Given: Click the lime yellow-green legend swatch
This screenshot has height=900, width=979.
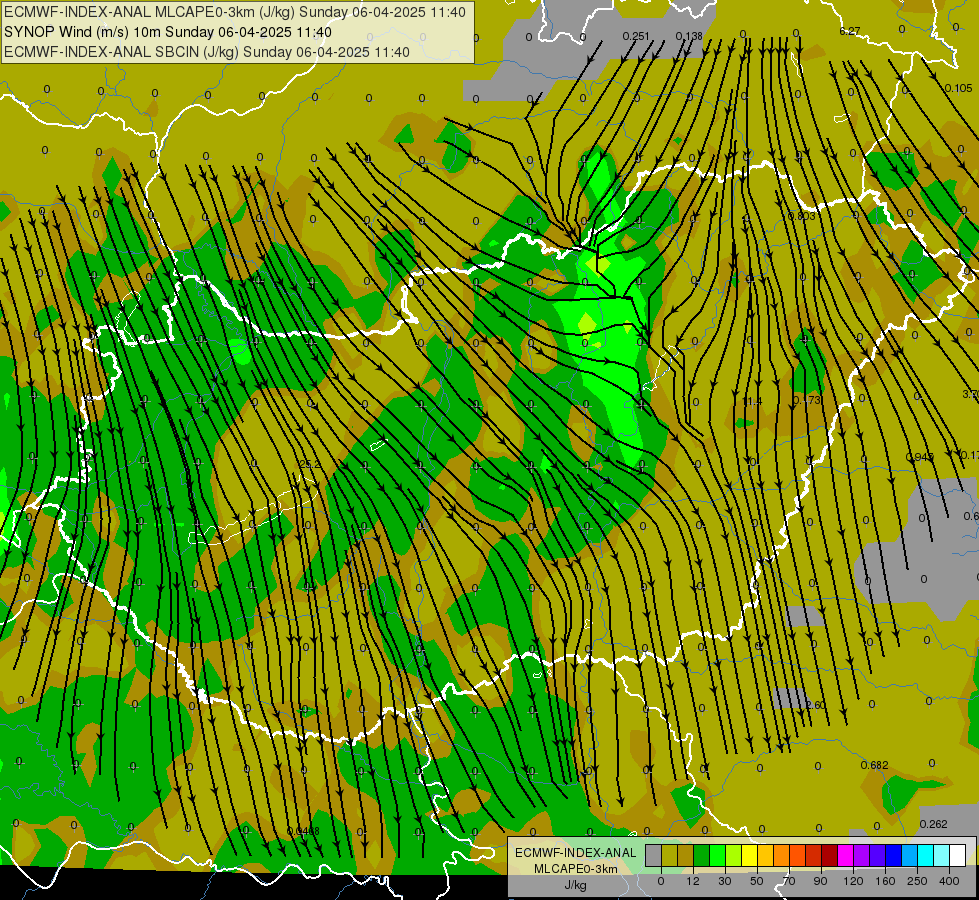Looking at the screenshot, I should [734, 856].
